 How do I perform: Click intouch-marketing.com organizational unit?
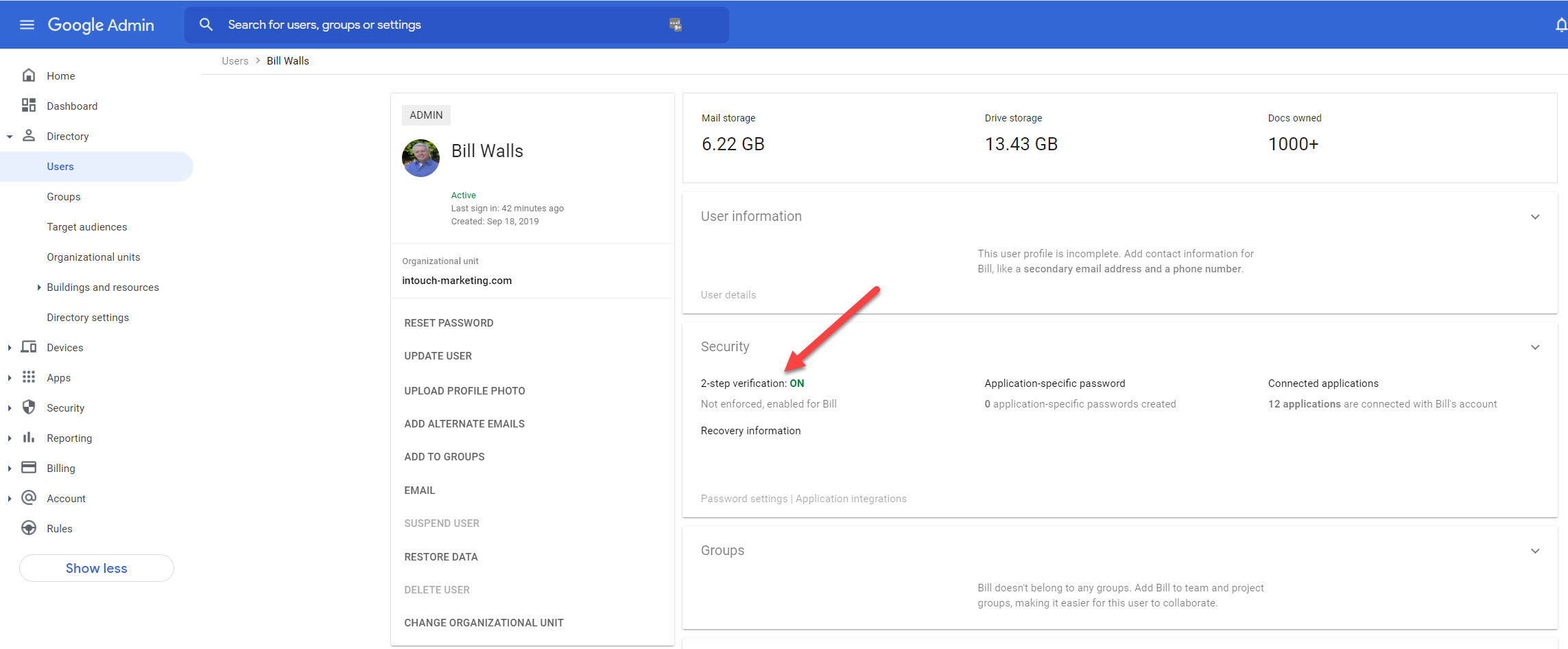click(x=457, y=281)
